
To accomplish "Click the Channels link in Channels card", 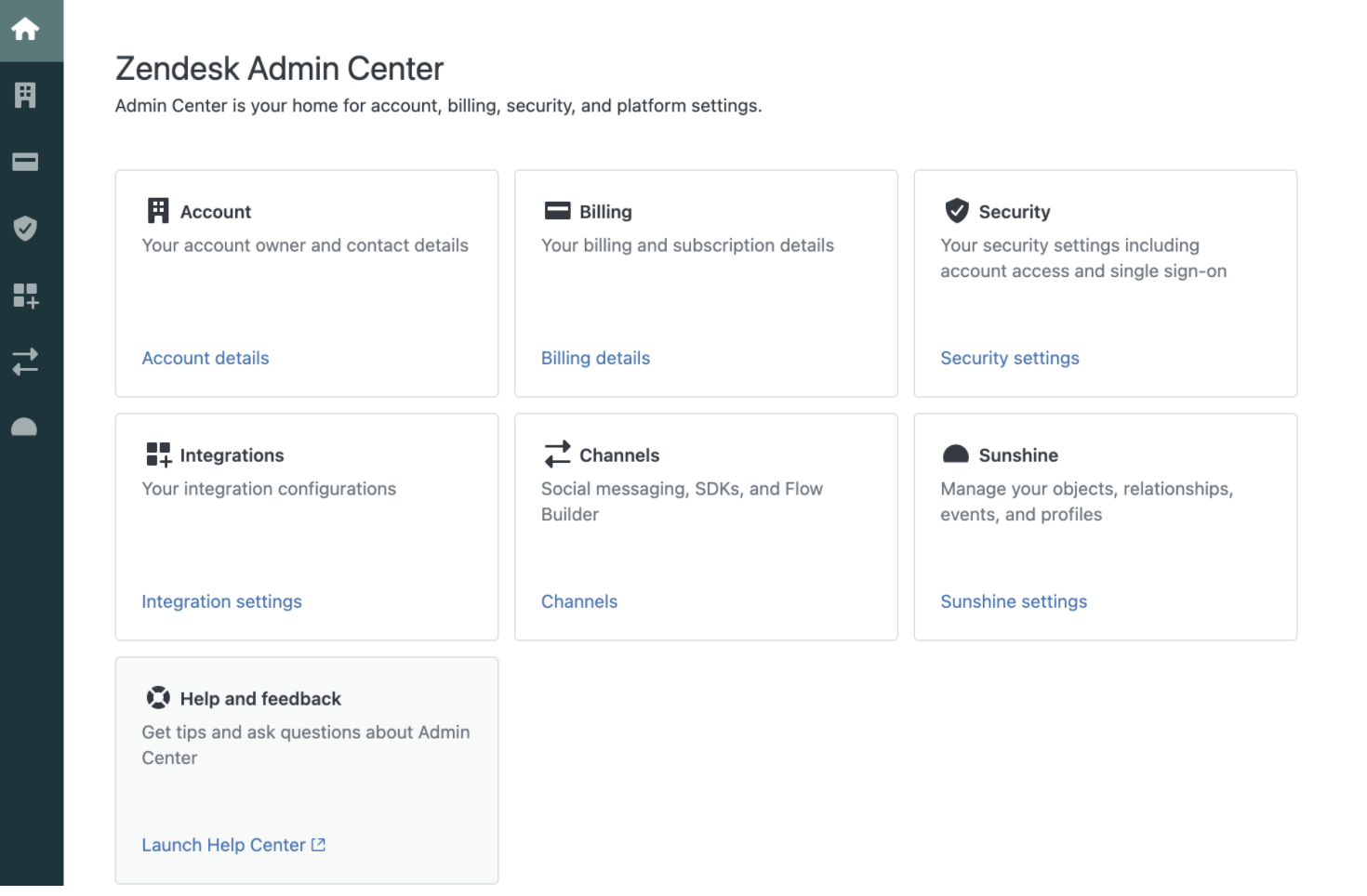I will [578, 601].
